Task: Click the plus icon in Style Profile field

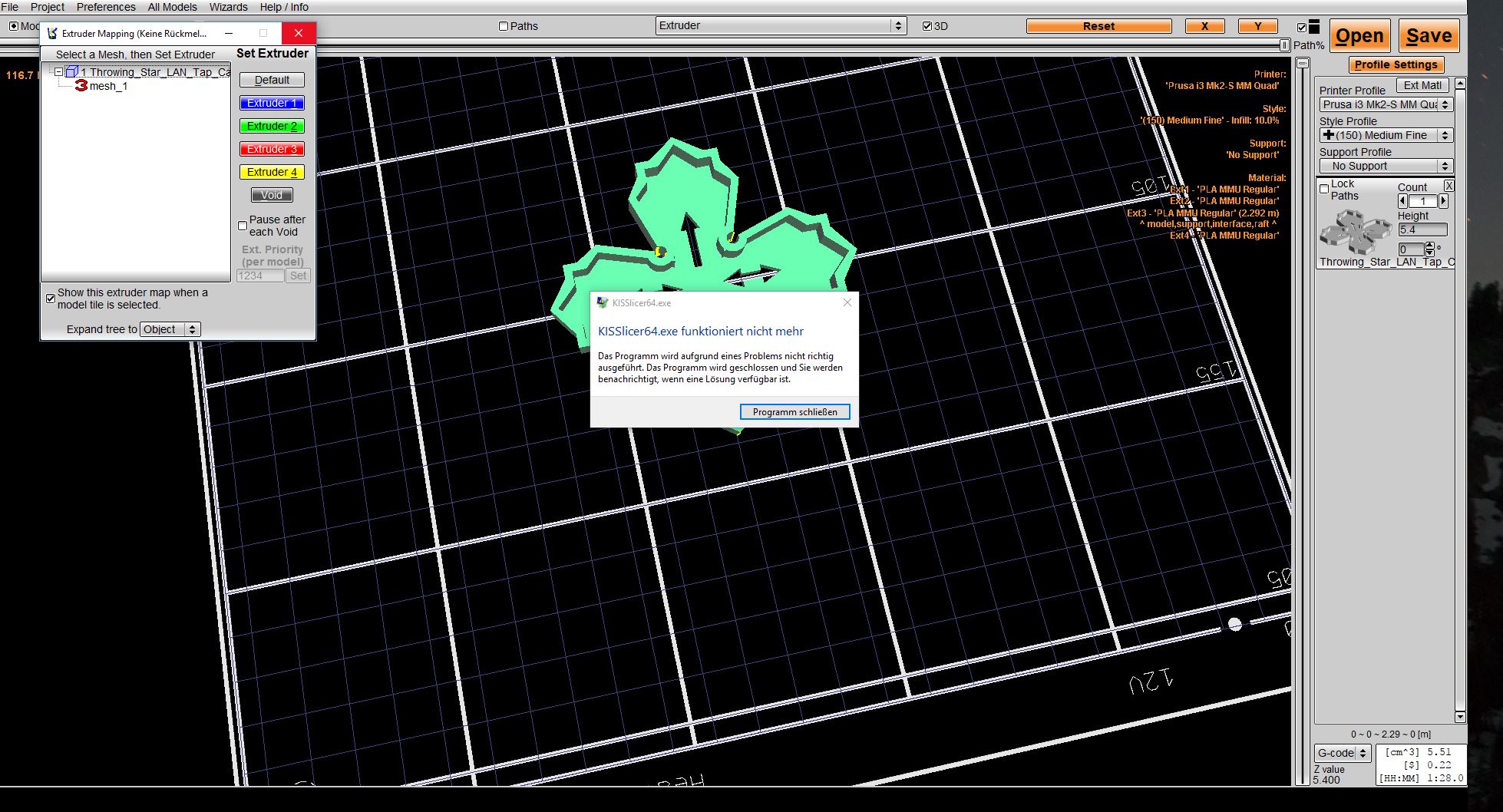Action: pyautogui.click(x=1329, y=134)
